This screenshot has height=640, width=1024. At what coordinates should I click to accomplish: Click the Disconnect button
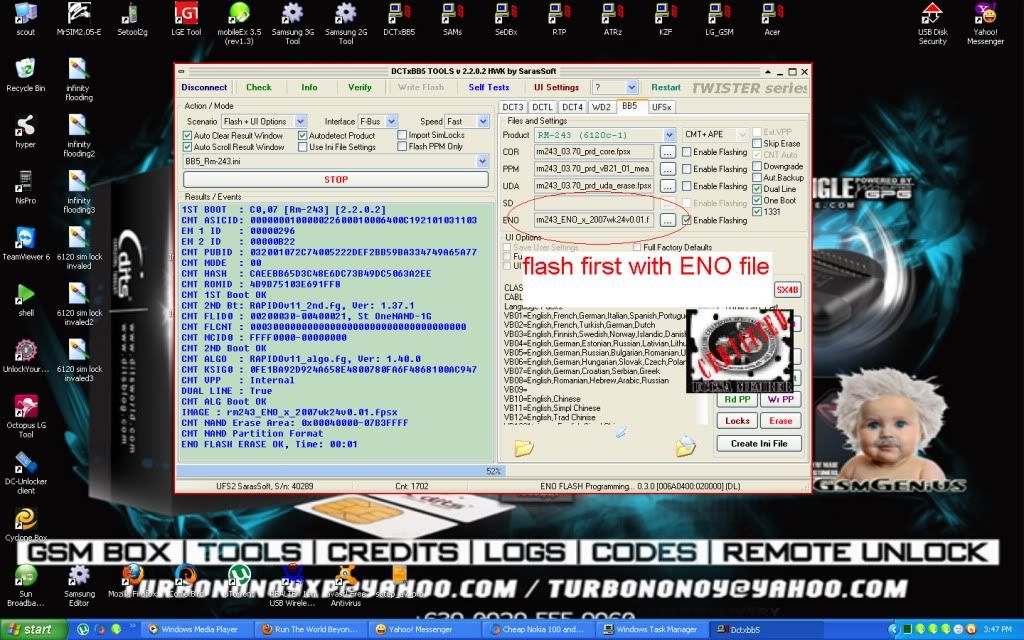click(x=204, y=88)
